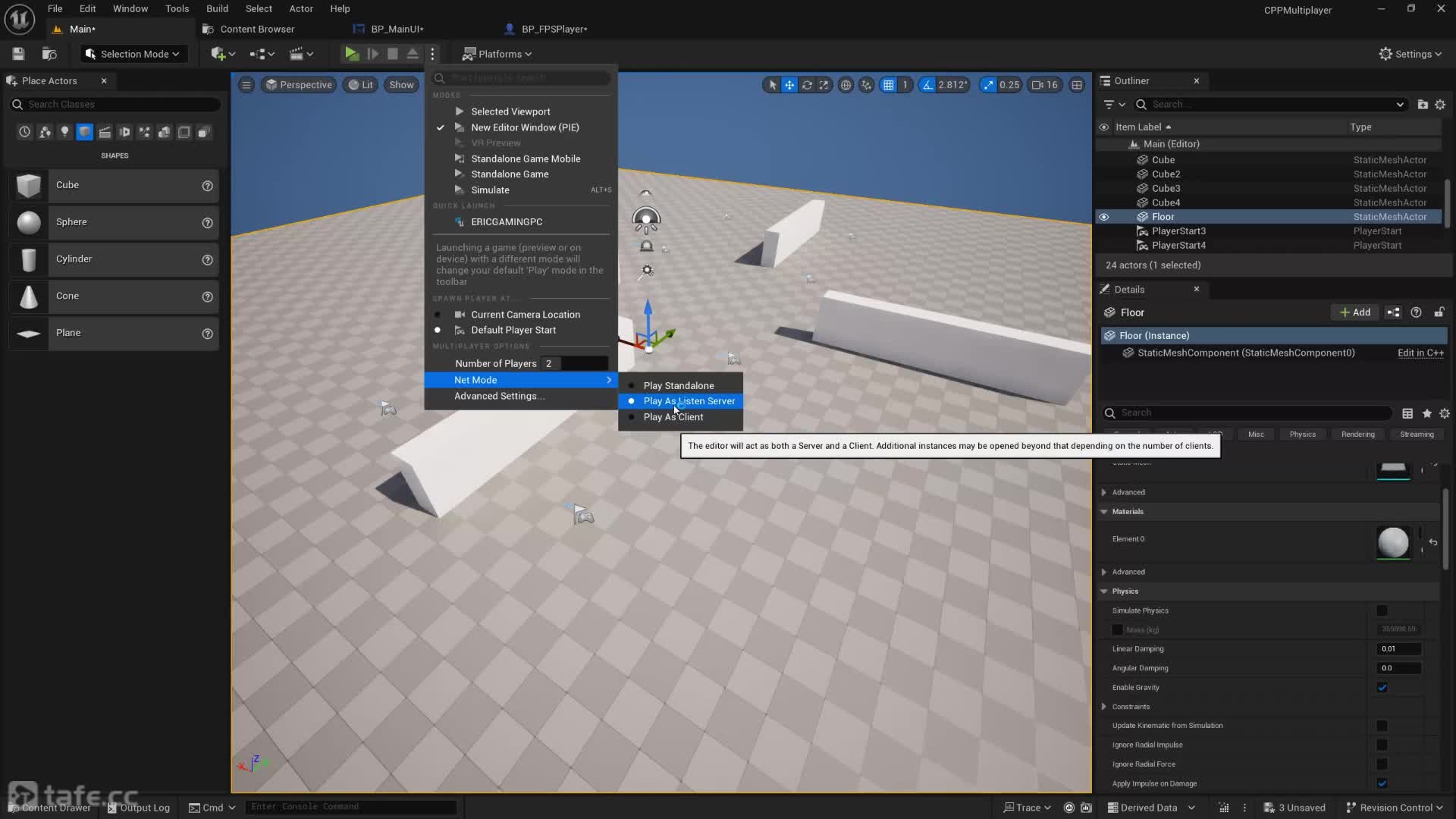Image resolution: width=1456 pixels, height=819 pixels.
Task: Open the Platforms dropdown
Action: [x=497, y=54]
